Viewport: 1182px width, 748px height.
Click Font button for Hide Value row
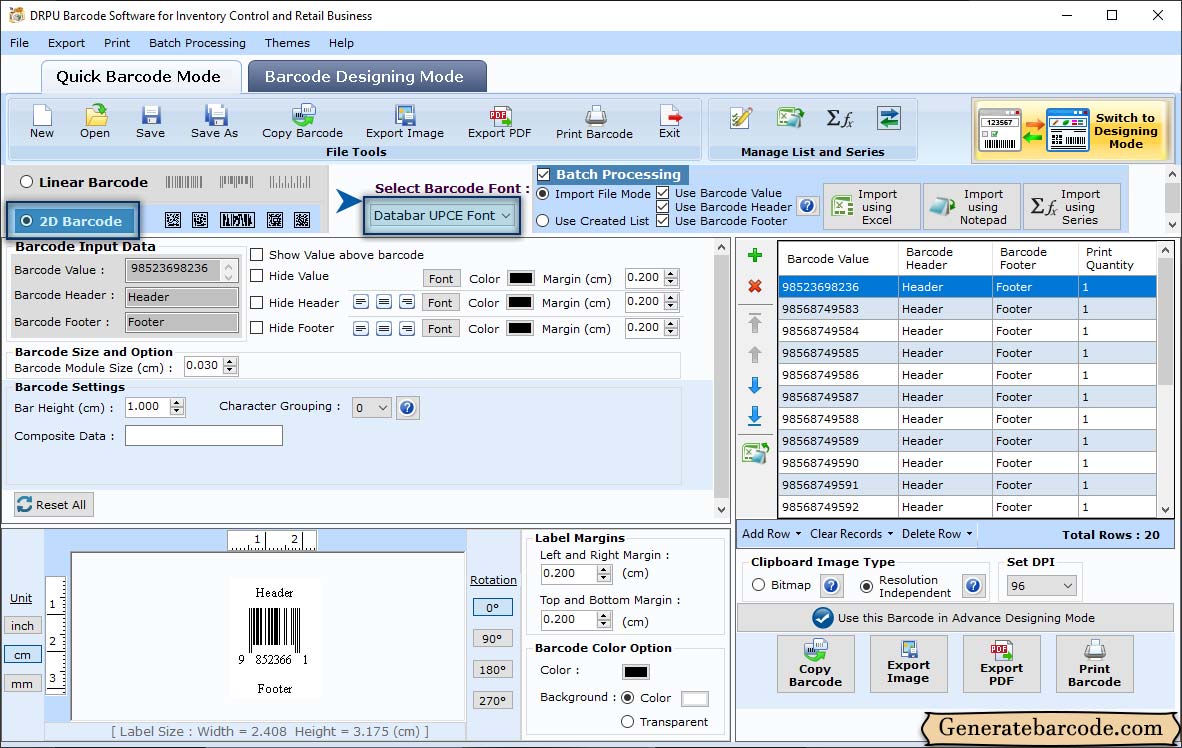(441, 279)
